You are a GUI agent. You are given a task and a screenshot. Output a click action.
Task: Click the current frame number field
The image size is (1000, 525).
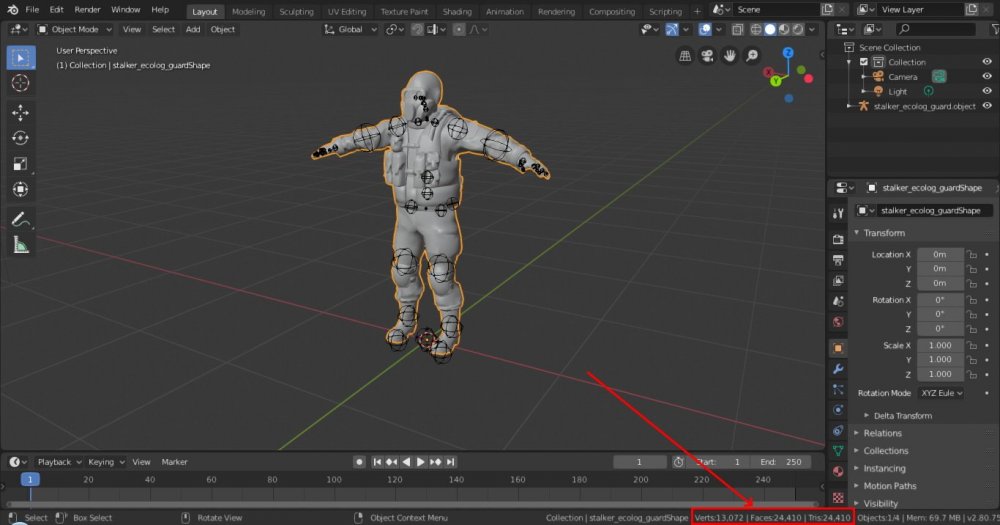pos(639,462)
